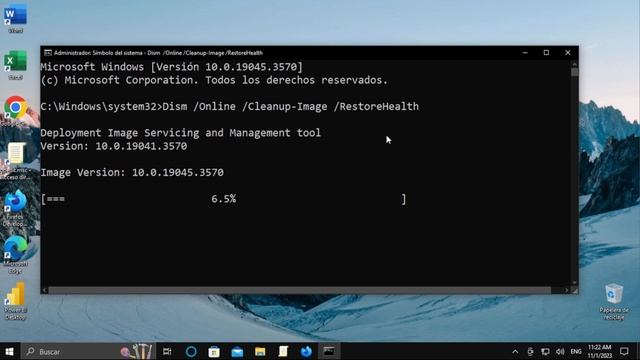Viewport: 640px width, 360px height.
Task: Launch Power BI Desktop shortcut
Action: coord(16,300)
